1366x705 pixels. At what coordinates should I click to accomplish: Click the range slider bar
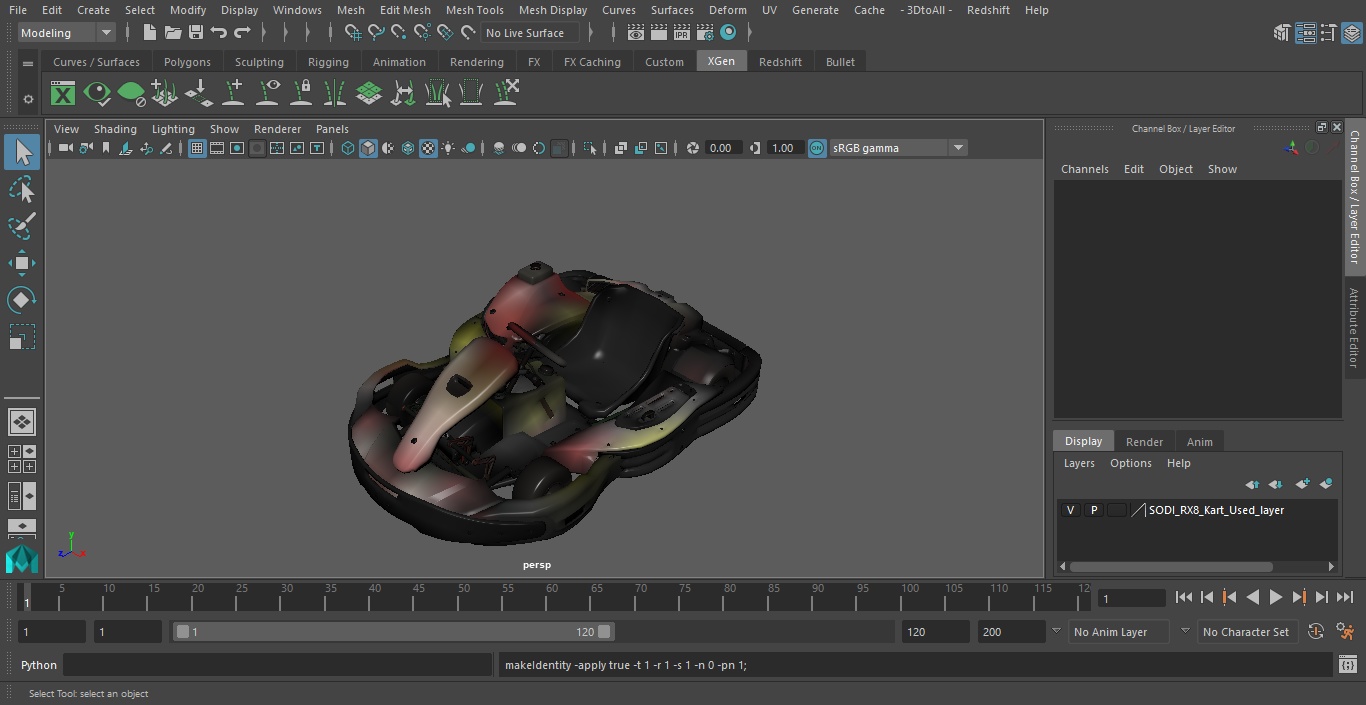point(394,632)
